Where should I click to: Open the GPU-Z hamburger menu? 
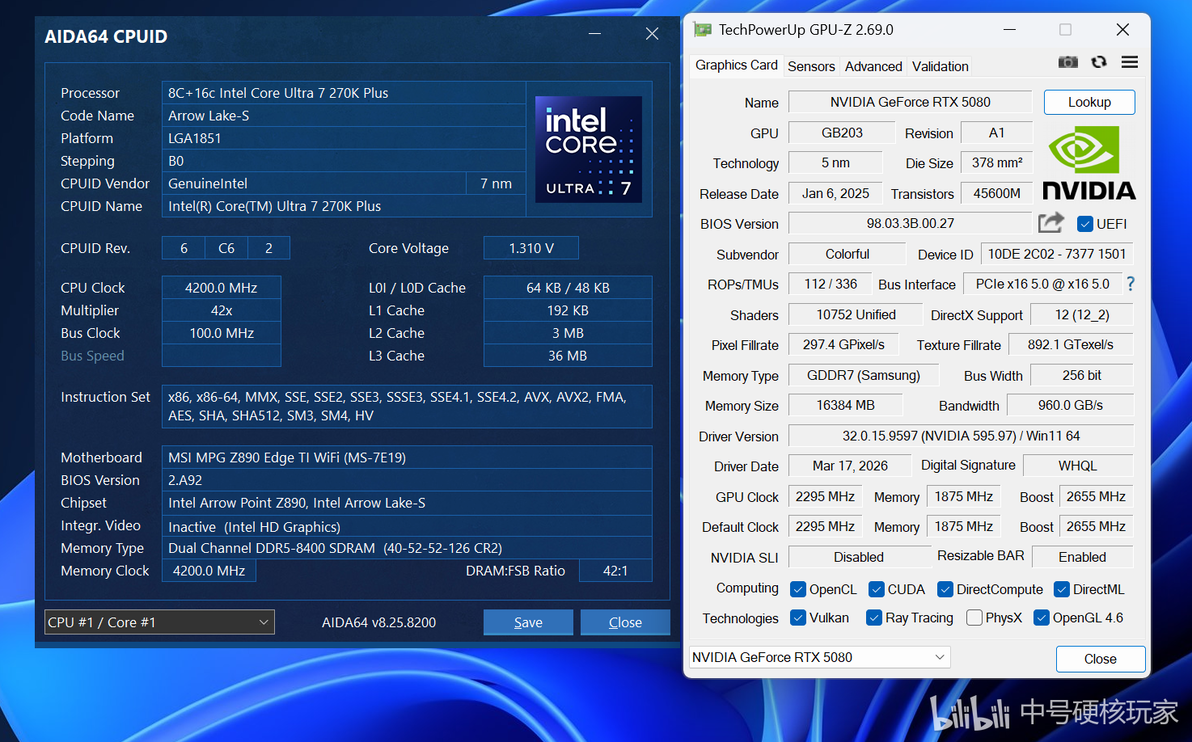pyautogui.click(x=1130, y=62)
